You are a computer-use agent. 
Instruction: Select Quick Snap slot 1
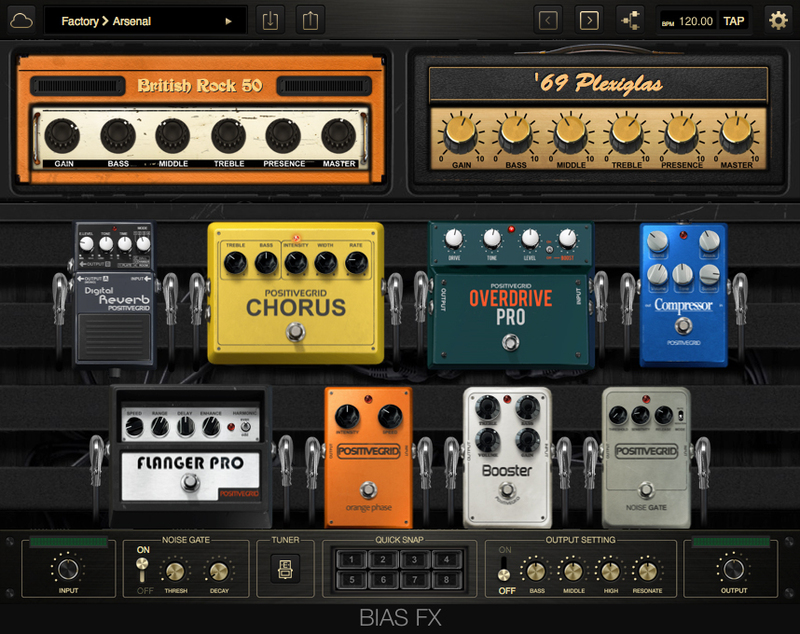tap(351, 560)
